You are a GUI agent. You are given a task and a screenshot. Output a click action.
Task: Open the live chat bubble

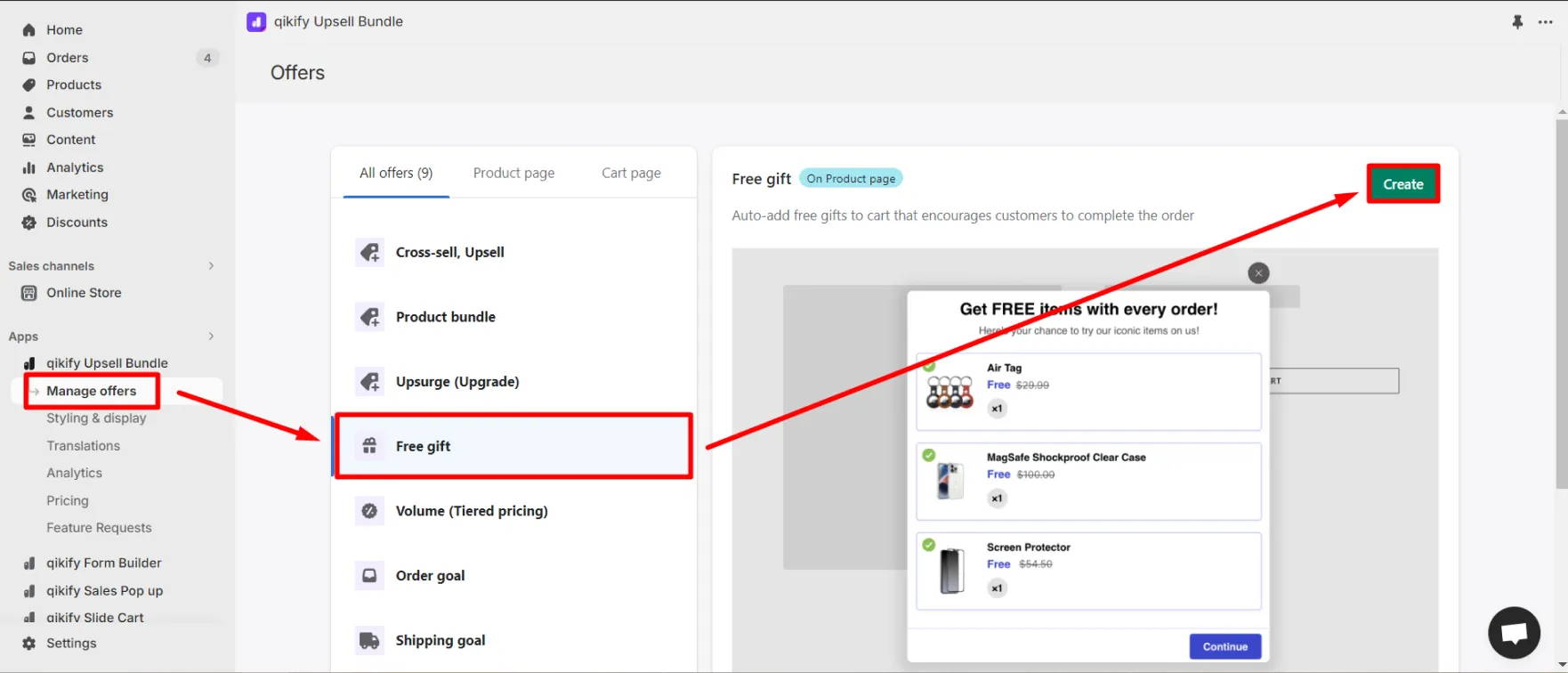click(1514, 633)
